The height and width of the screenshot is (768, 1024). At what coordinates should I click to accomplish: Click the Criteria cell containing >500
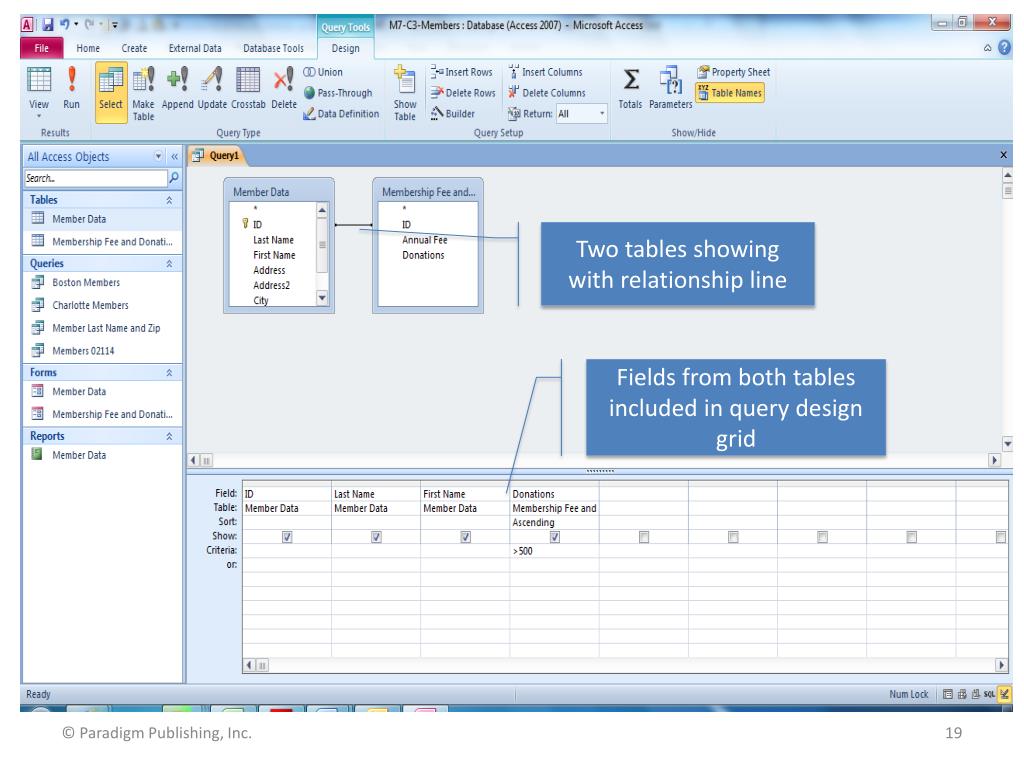(x=554, y=551)
